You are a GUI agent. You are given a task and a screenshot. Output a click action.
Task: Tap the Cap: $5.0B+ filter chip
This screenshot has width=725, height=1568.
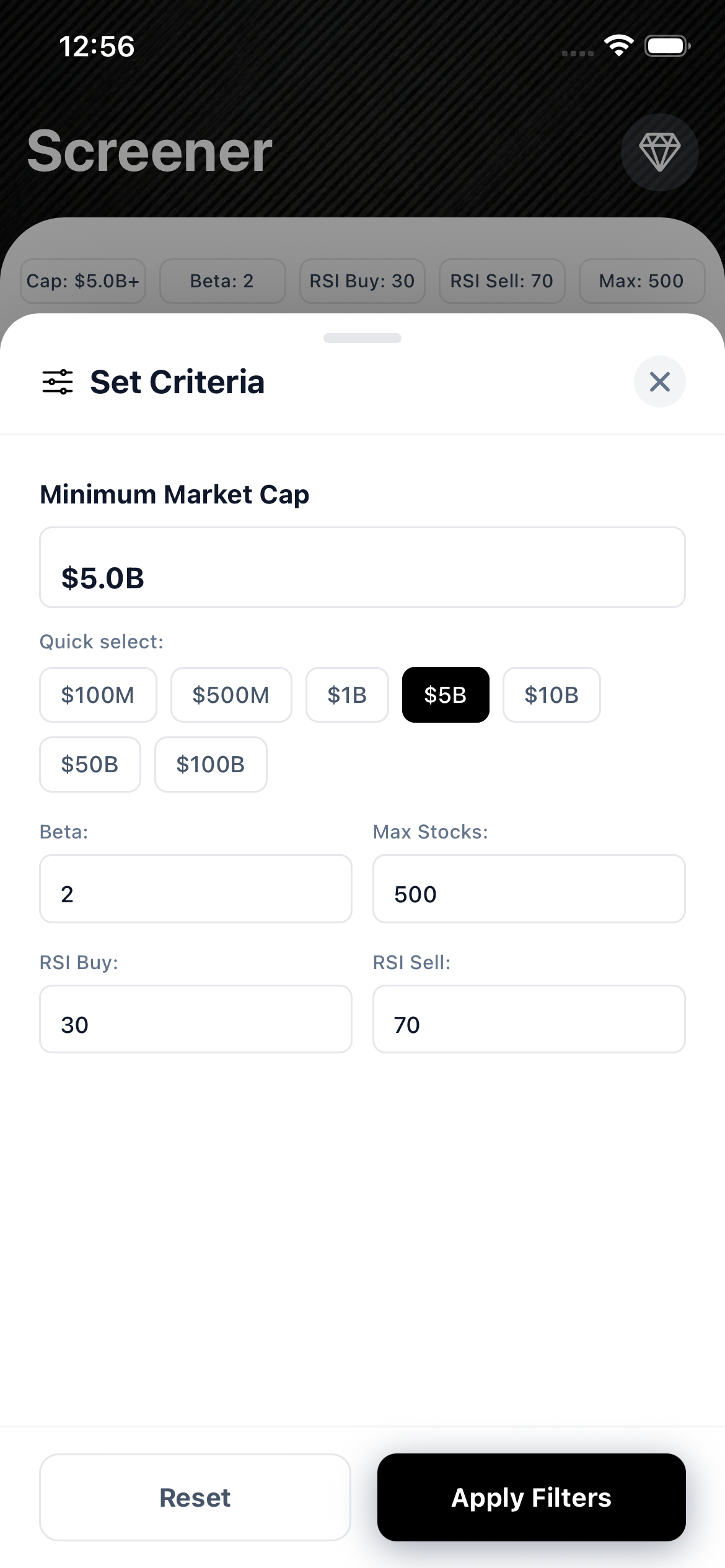83,281
